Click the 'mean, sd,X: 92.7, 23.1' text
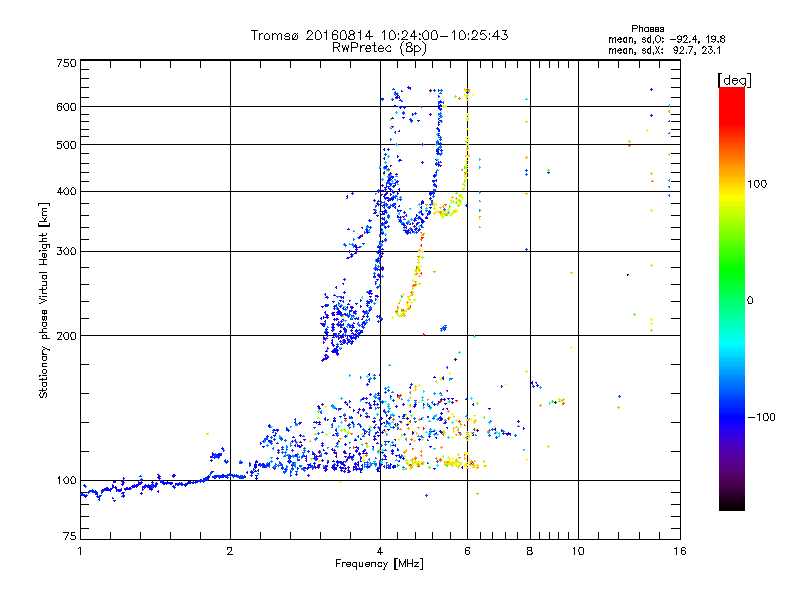The width and height of the screenshot is (800, 600). coord(664,50)
